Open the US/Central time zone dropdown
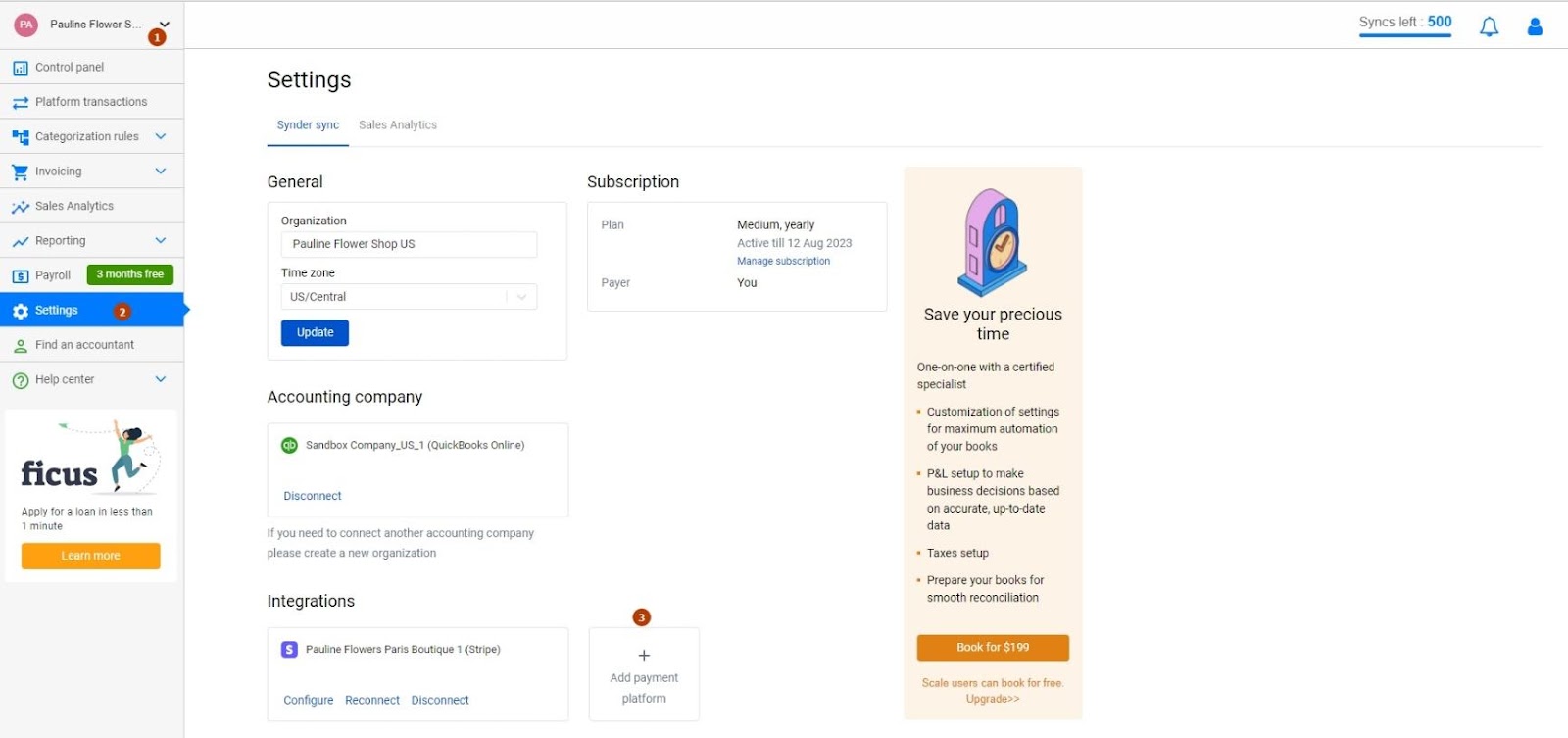Image resolution: width=1568 pixels, height=738 pixels. click(x=409, y=297)
